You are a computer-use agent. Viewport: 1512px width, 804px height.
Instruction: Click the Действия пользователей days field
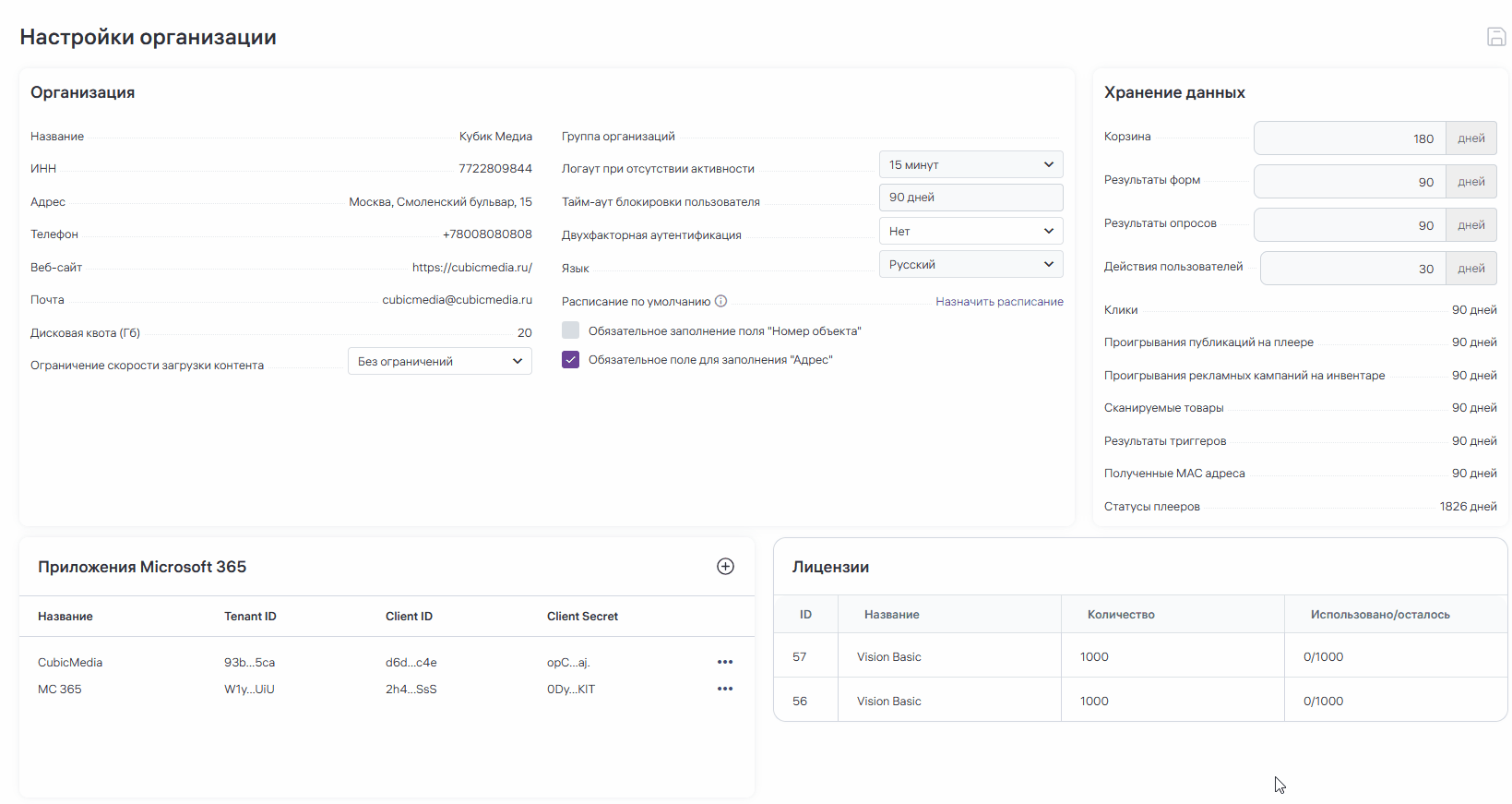(x=1352, y=269)
